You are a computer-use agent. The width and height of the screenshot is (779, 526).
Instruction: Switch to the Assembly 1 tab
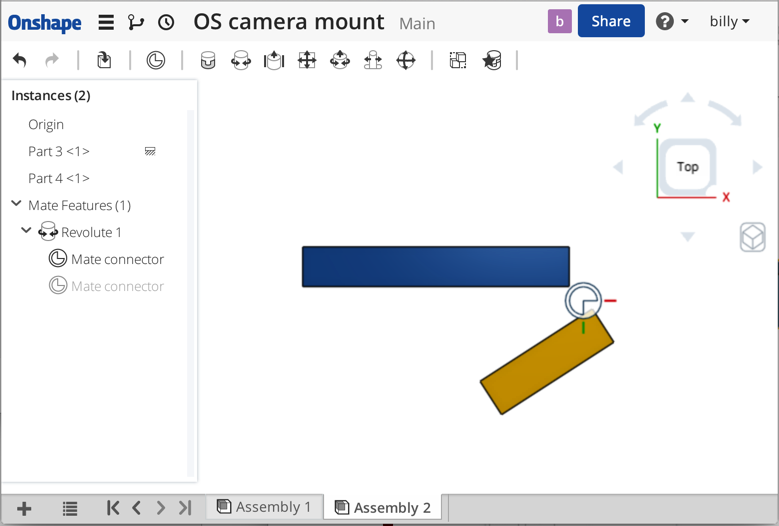(264, 507)
